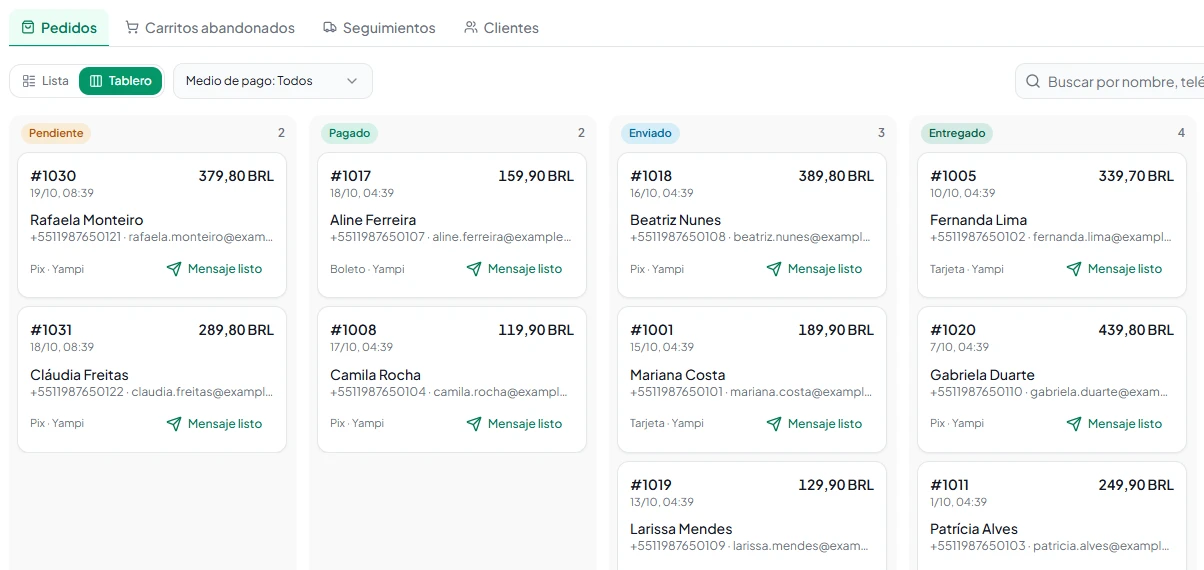Click customer name Cláudia Freitas

(79, 375)
